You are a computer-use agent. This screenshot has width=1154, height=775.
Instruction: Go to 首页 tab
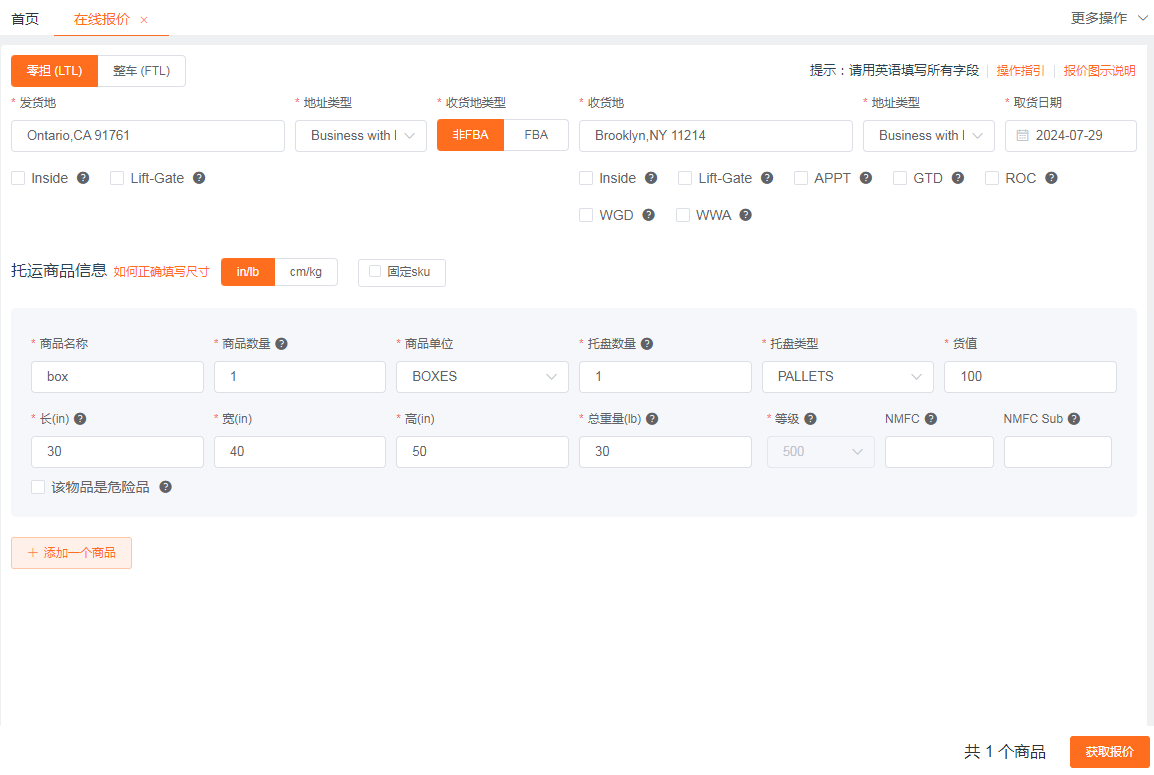pos(25,19)
